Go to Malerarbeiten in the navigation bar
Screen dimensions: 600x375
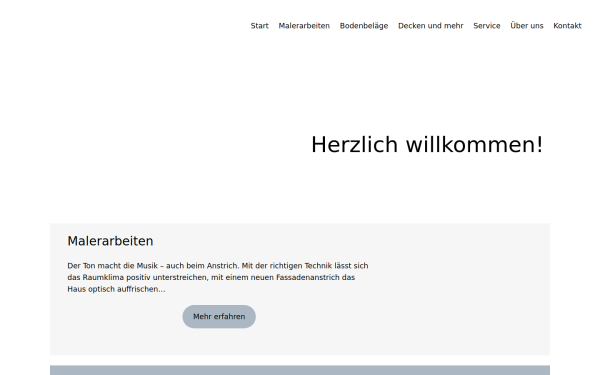tap(304, 26)
